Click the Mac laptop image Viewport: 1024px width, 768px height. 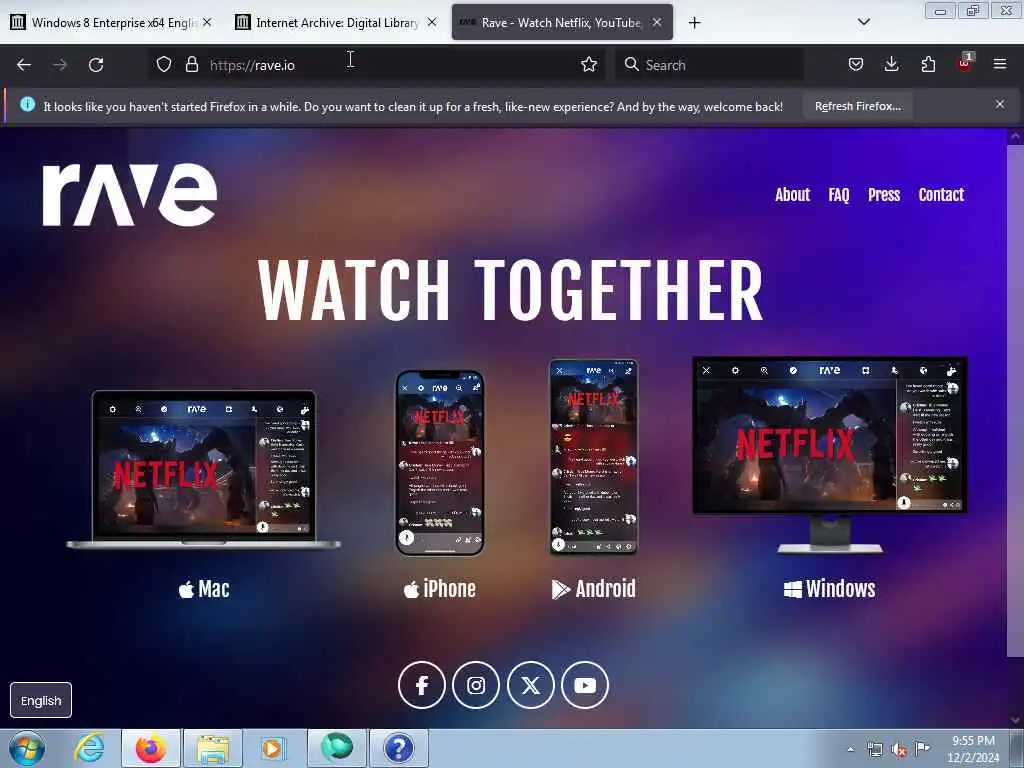(x=203, y=469)
